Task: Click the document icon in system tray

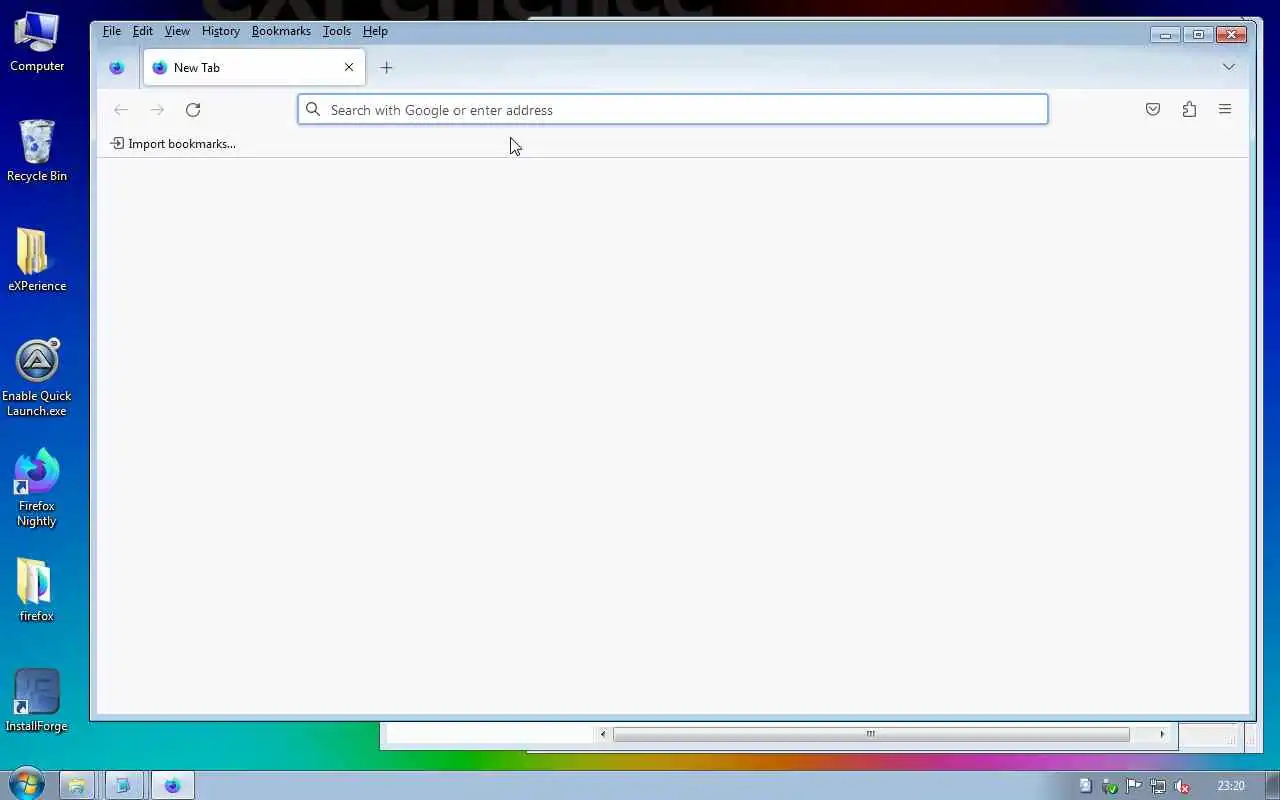Action: pyautogui.click(x=1085, y=786)
